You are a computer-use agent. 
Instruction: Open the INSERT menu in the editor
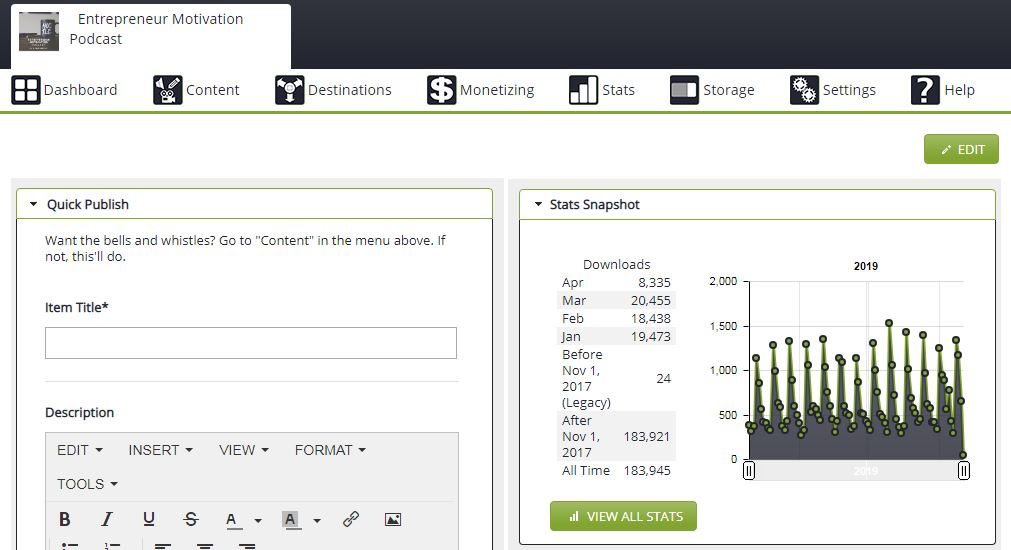[x=161, y=450]
